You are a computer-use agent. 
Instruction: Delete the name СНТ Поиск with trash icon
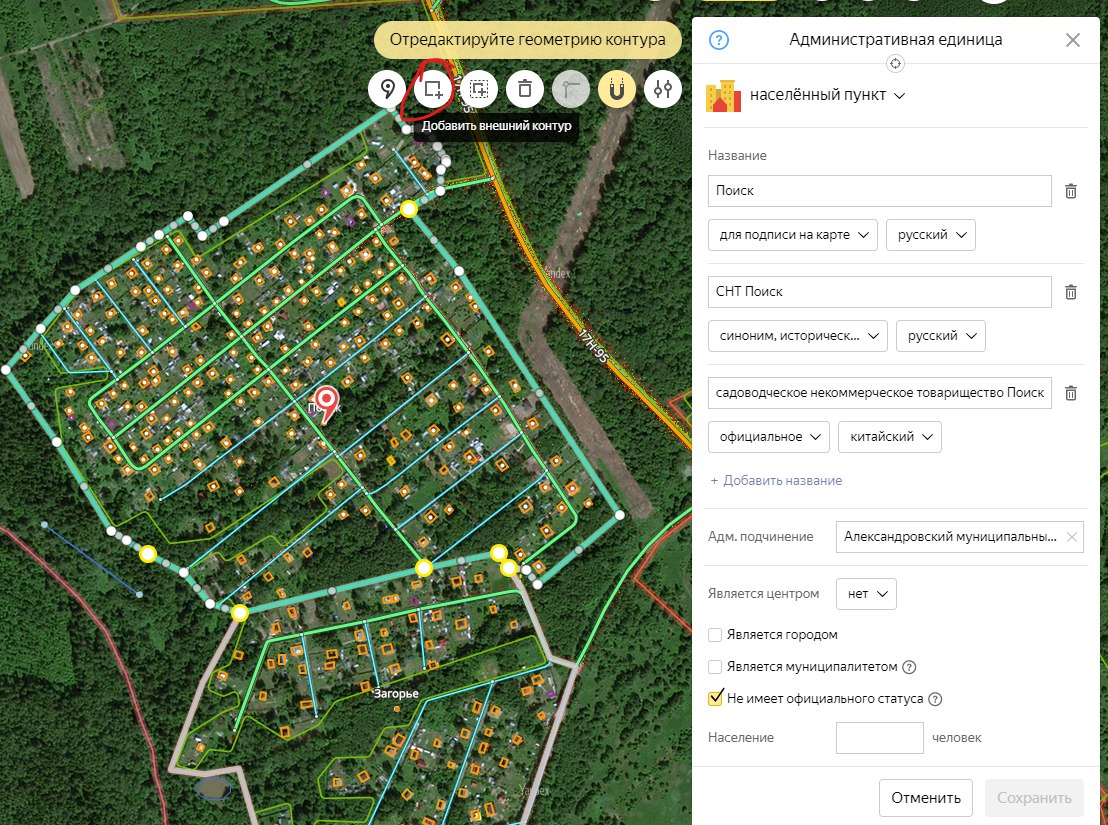pos(1071,292)
